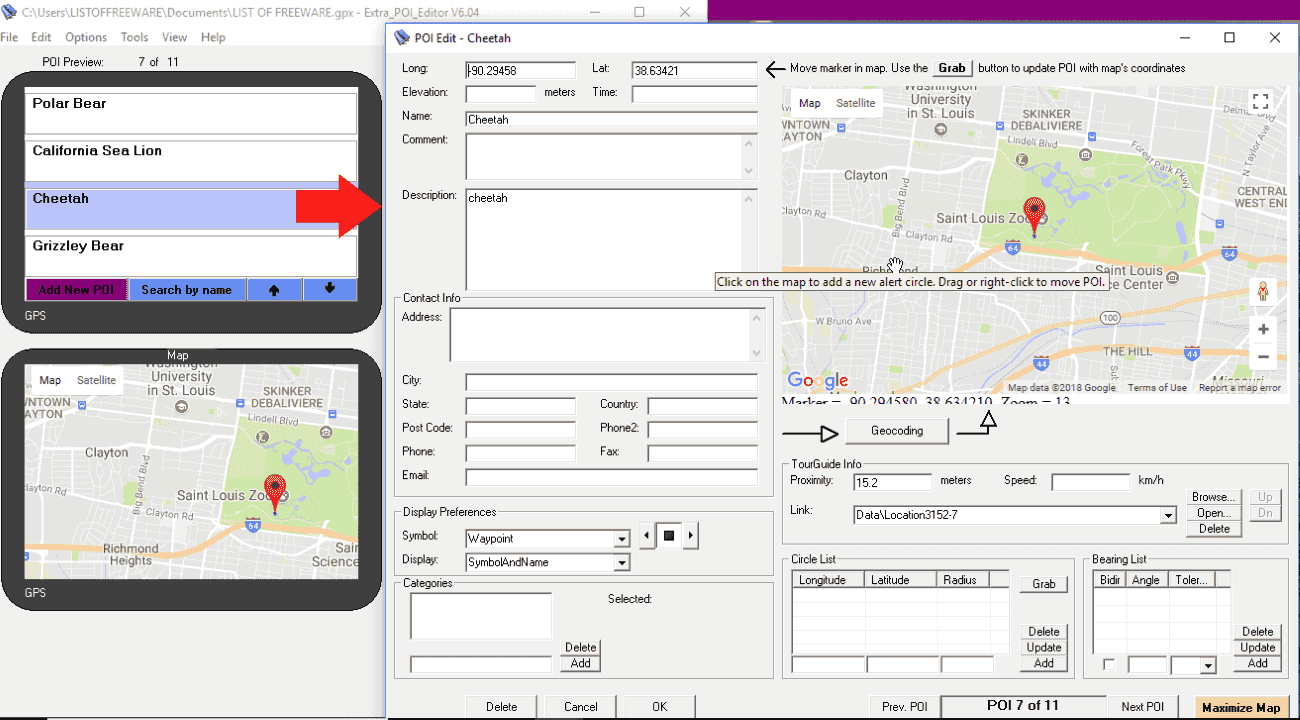
Task: Click the red Saint Louis Zoo marker in POI Edit map
Action: pos(1034,216)
